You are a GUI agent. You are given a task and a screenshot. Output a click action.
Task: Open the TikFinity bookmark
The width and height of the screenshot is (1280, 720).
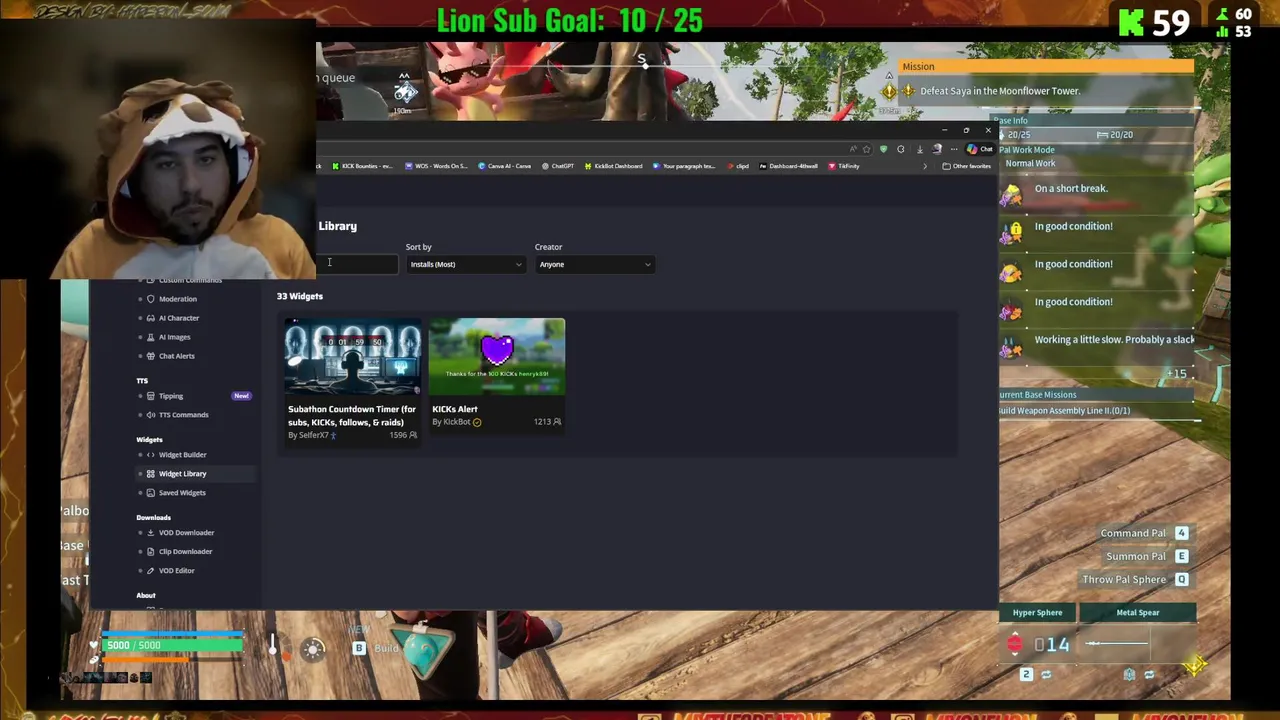point(843,166)
